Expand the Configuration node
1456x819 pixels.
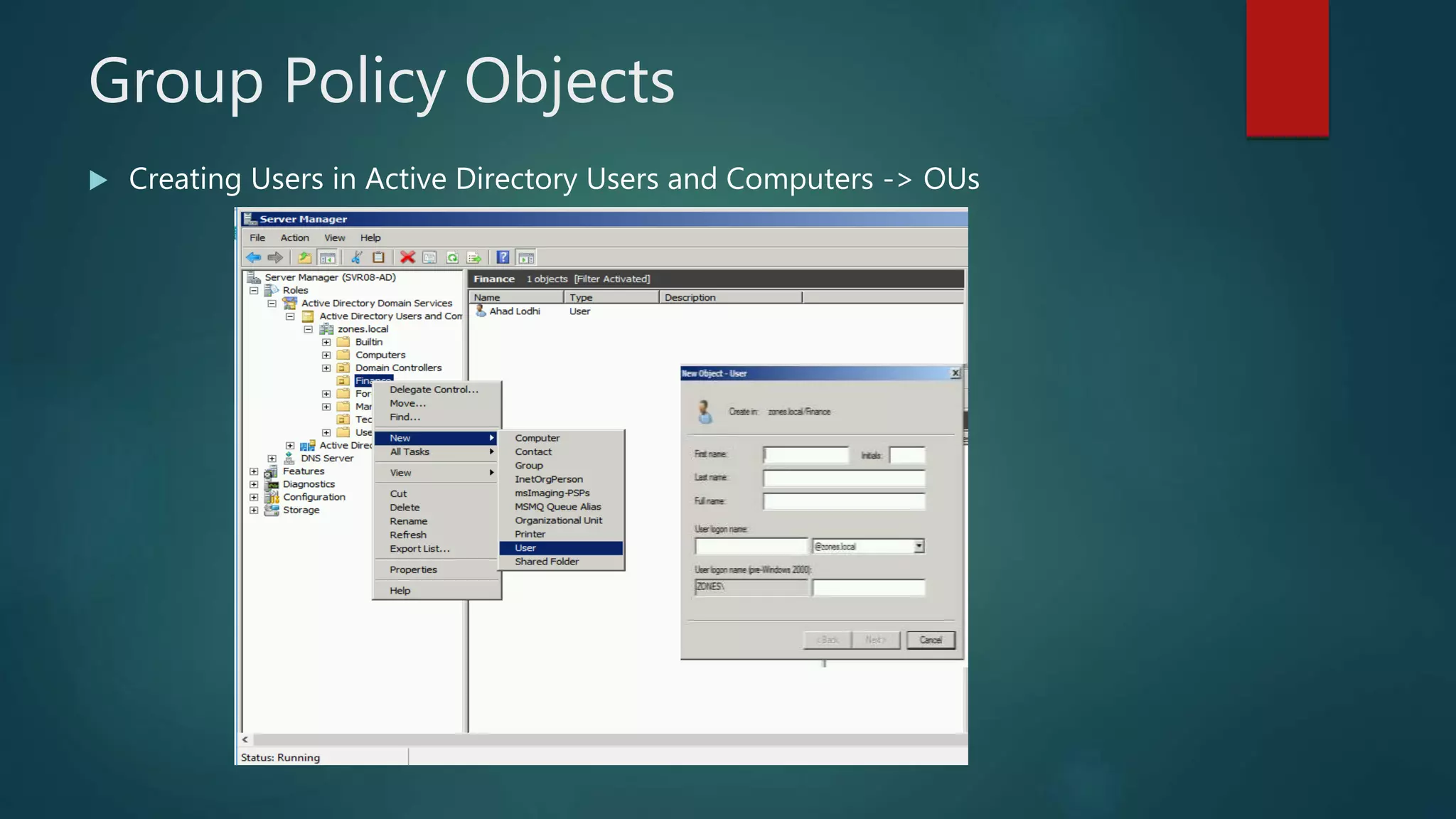[254, 497]
